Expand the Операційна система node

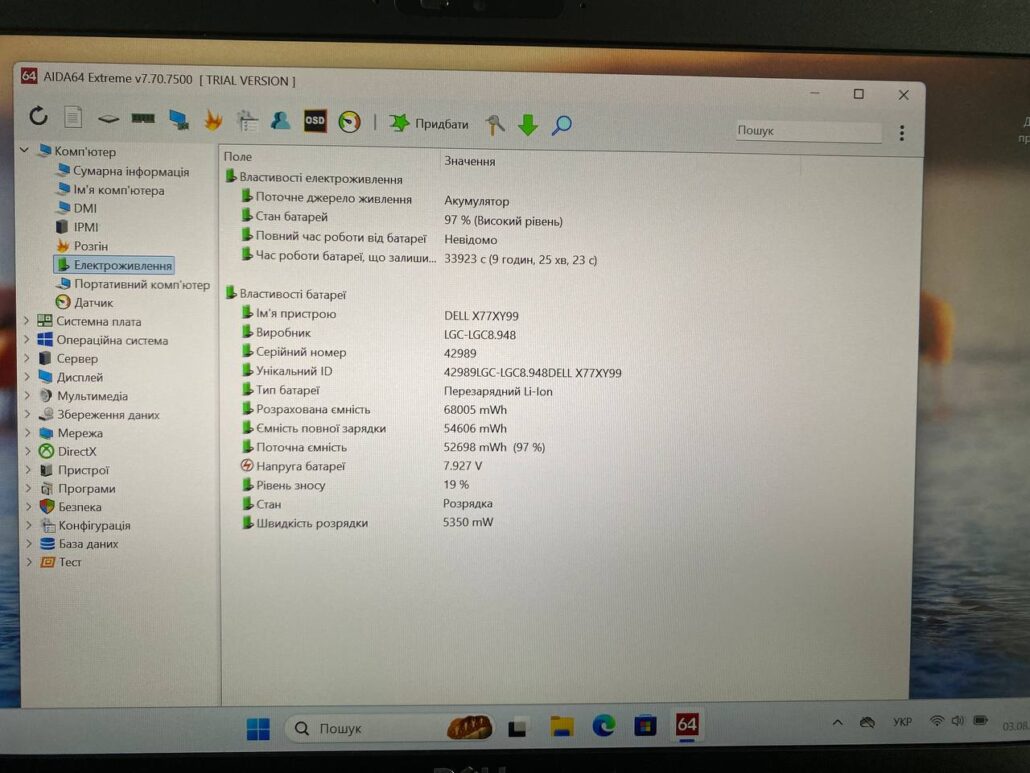[x=27, y=340]
